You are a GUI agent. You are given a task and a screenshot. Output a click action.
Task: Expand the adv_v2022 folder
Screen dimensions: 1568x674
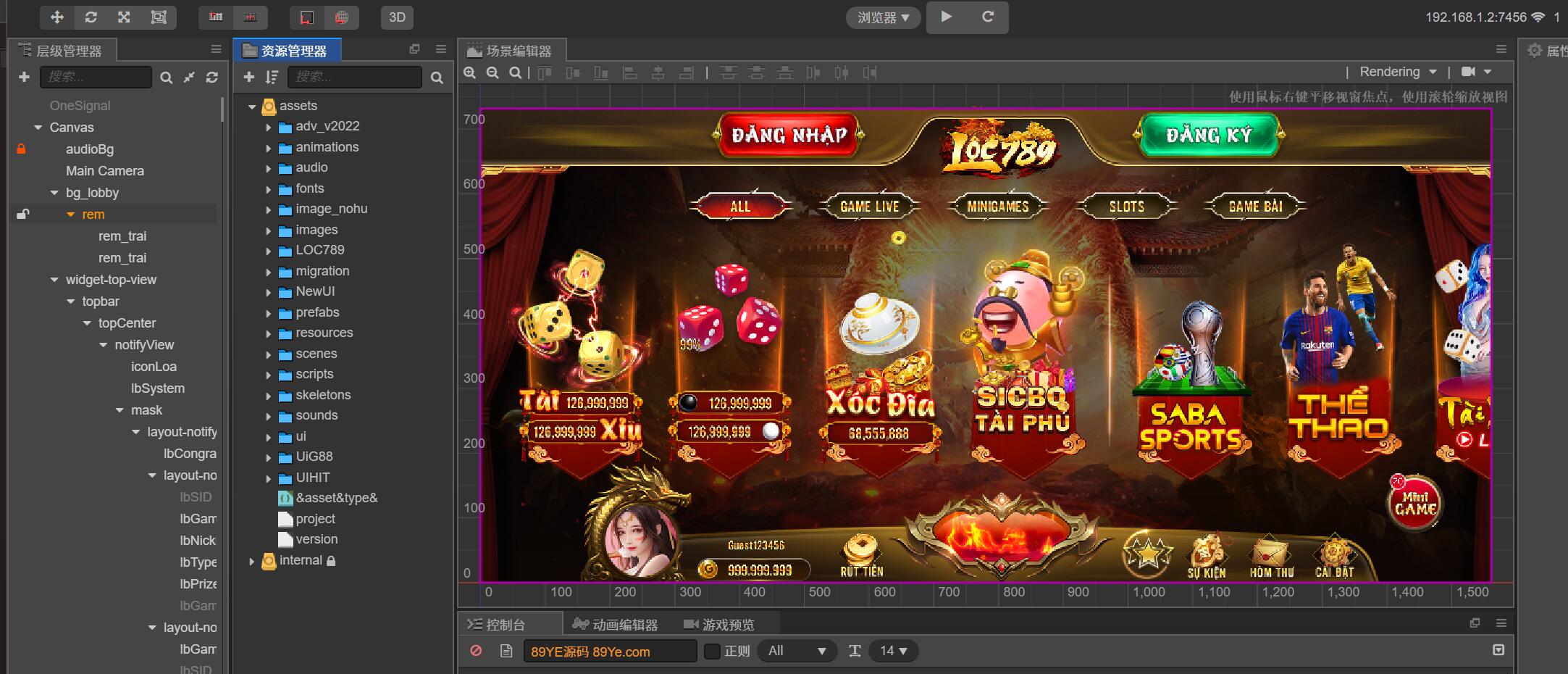coord(268,127)
